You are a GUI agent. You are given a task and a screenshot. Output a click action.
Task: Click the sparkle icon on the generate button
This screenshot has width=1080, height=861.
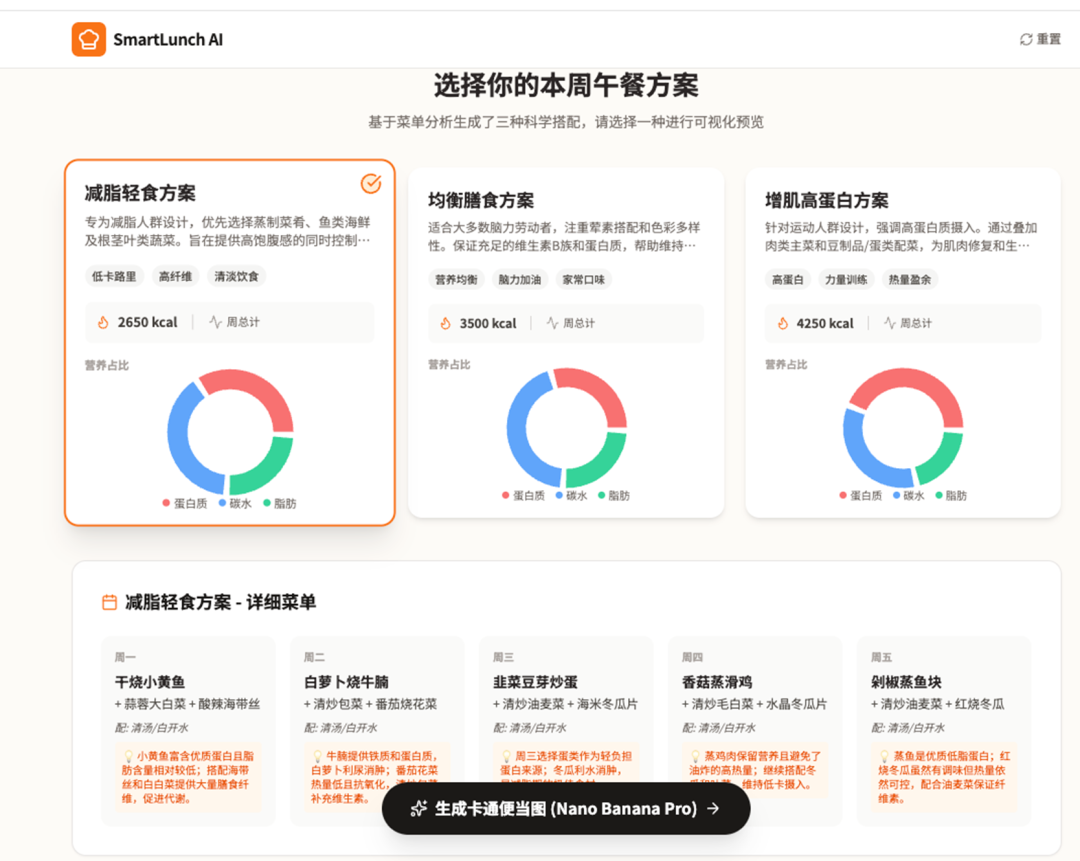pyautogui.click(x=419, y=808)
